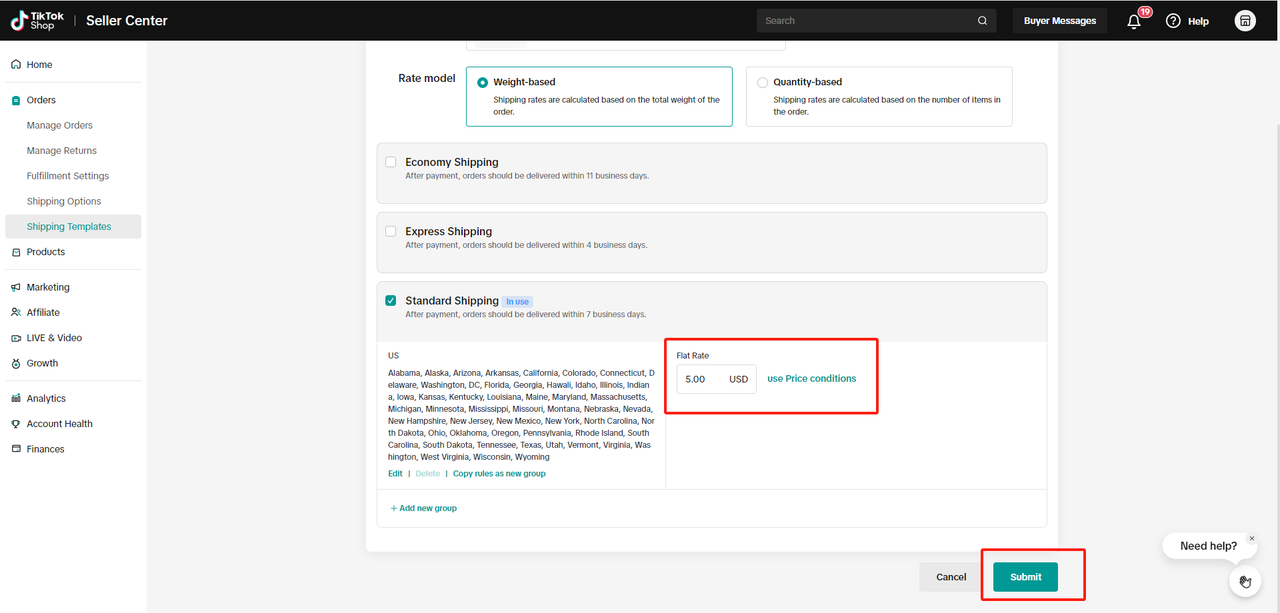The width and height of the screenshot is (1280, 613).
Task: Check the Express Shipping option
Action: click(391, 231)
